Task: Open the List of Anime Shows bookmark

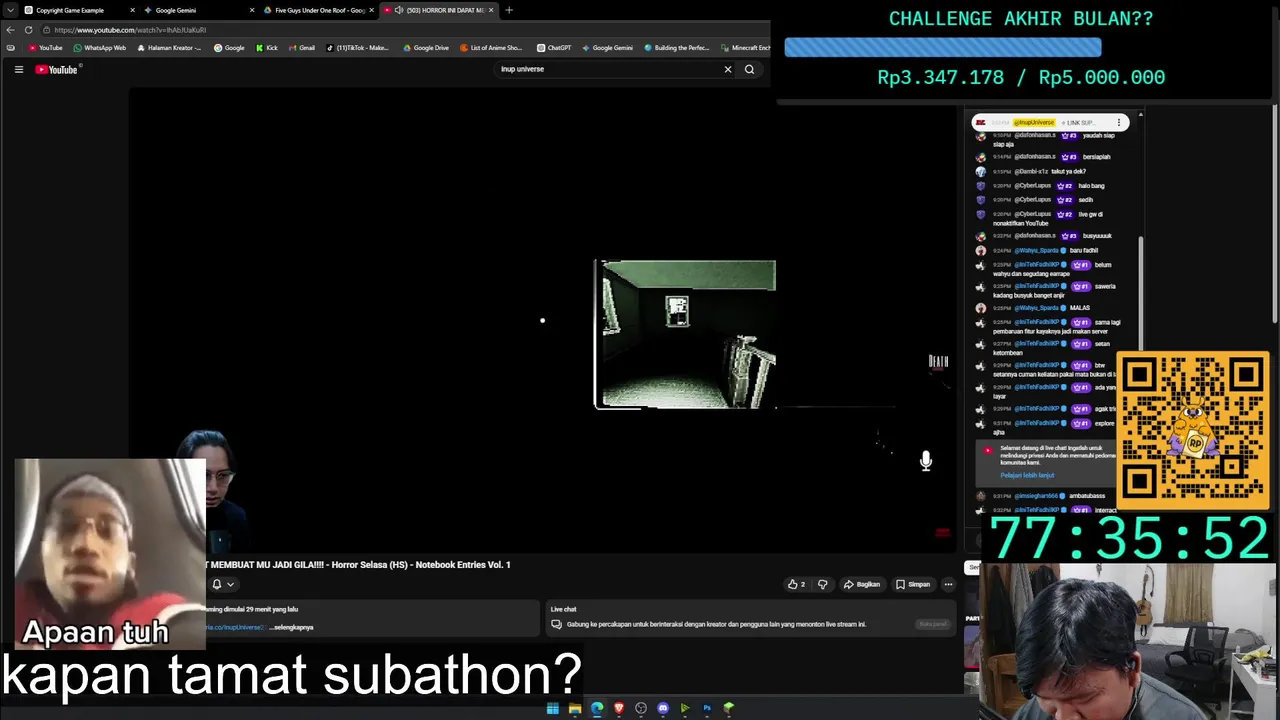Action: [491, 48]
